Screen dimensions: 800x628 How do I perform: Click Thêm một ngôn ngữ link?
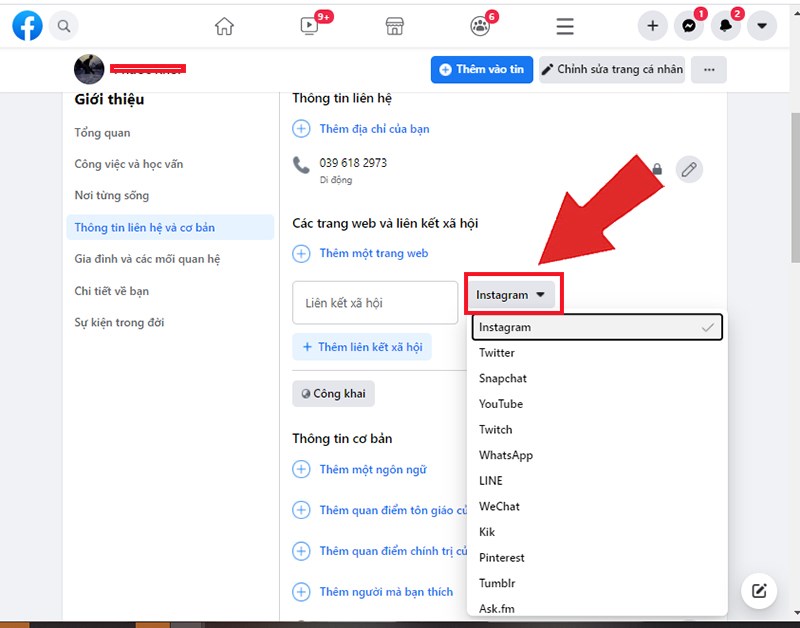[x=373, y=469]
